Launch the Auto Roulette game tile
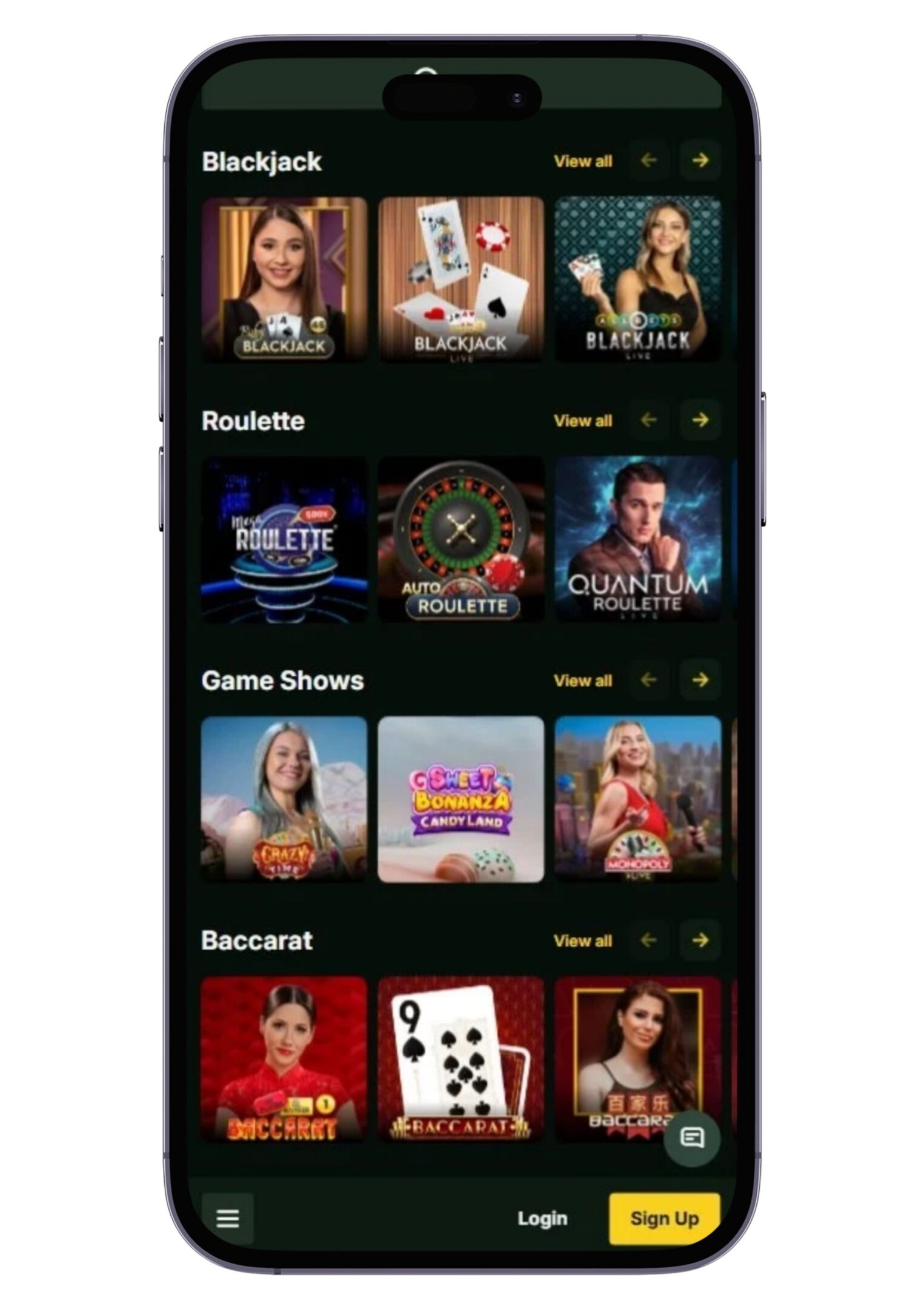The width and height of the screenshot is (924, 1309). [461, 539]
